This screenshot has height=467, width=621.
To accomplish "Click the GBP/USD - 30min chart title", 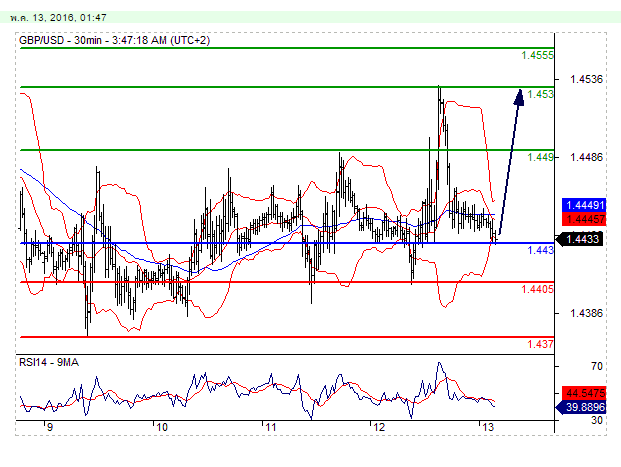I will (114, 40).
